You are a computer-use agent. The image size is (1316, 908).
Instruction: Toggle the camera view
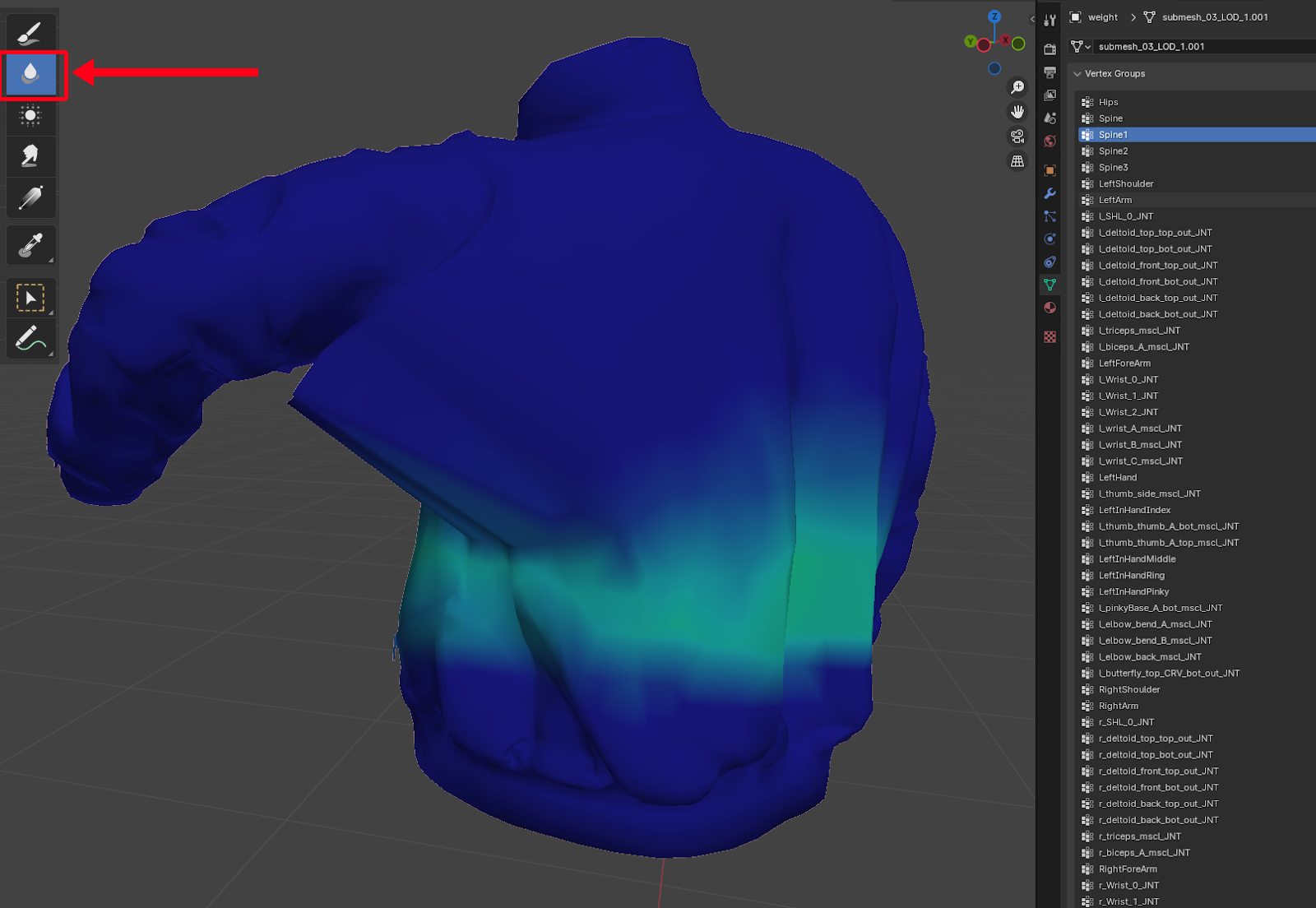click(1017, 137)
